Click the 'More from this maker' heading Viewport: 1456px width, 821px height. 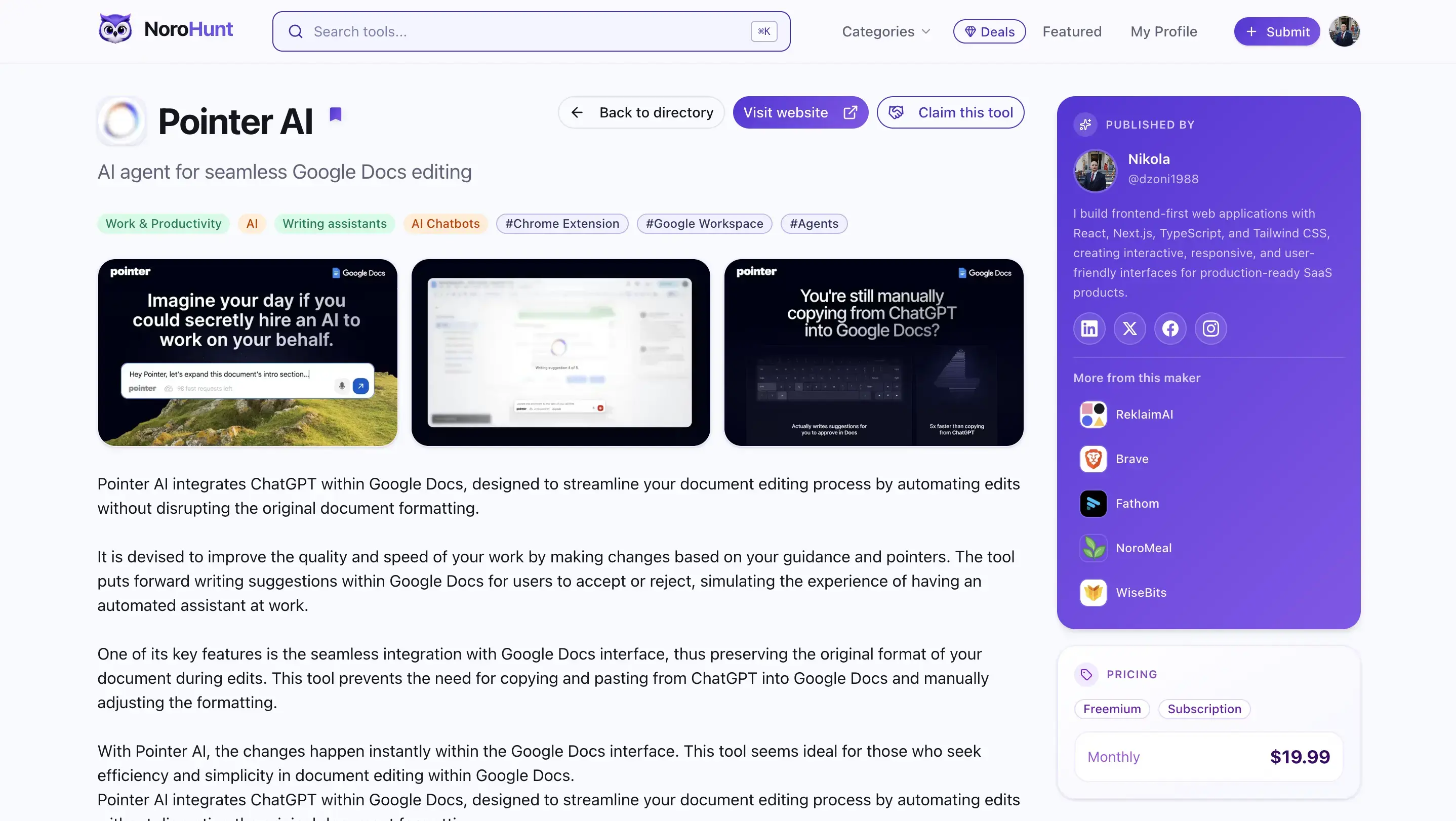tap(1137, 378)
